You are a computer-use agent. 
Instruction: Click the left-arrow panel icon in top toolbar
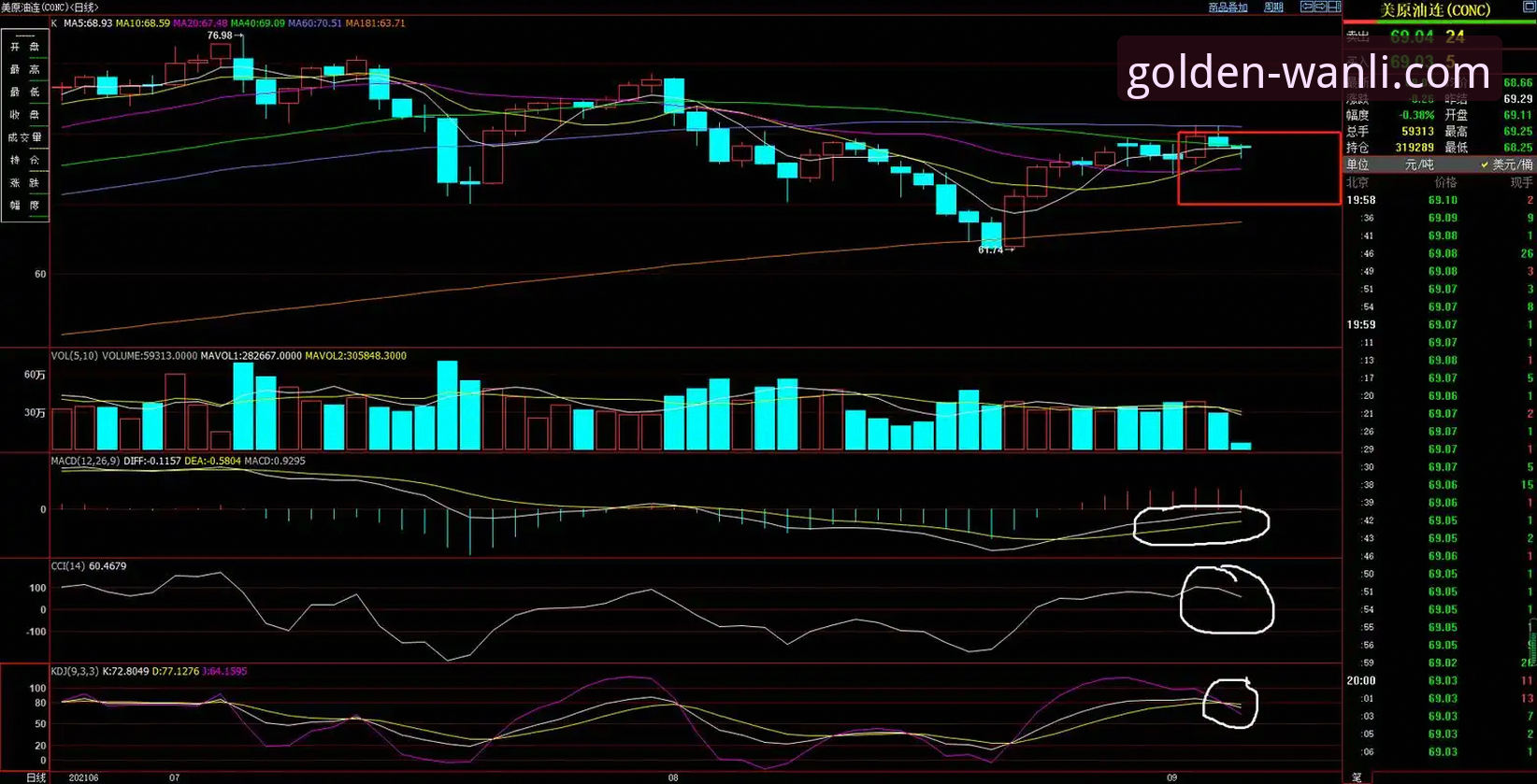click(x=1307, y=7)
